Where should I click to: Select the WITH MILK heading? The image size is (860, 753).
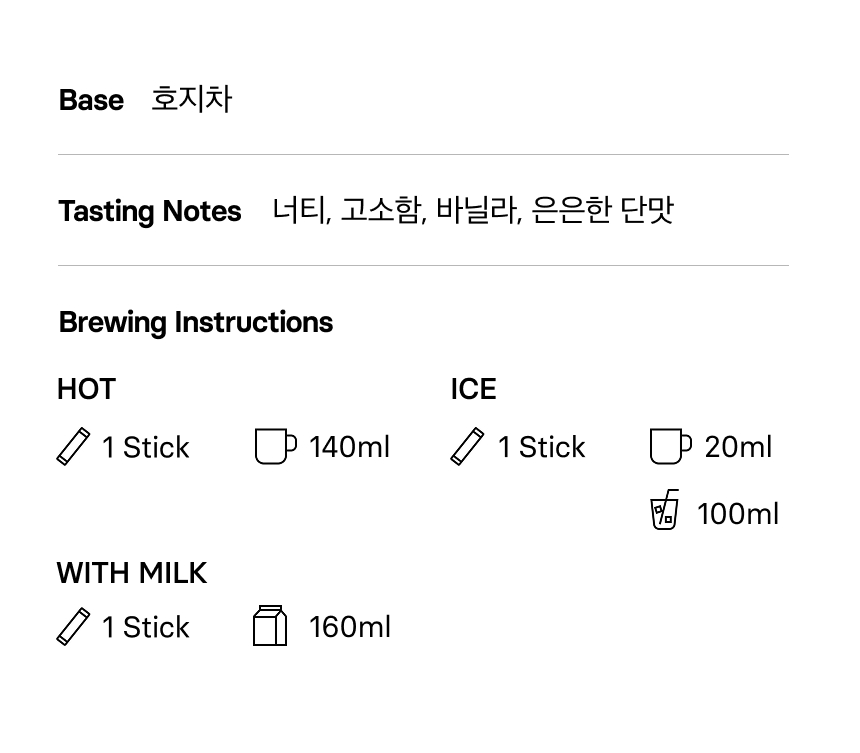[132, 573]
